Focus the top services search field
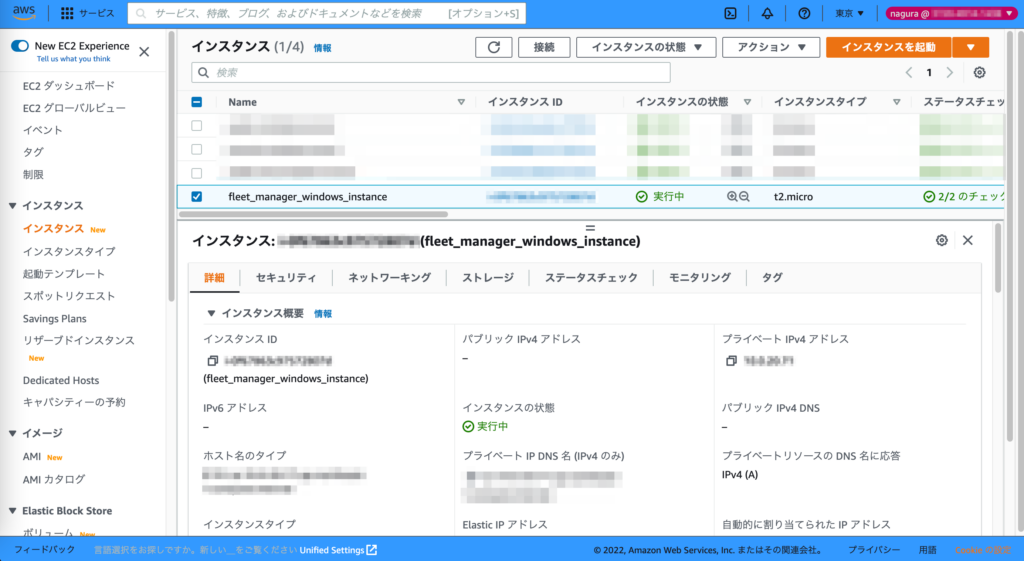1024x561 pixels. coord(327,13)
